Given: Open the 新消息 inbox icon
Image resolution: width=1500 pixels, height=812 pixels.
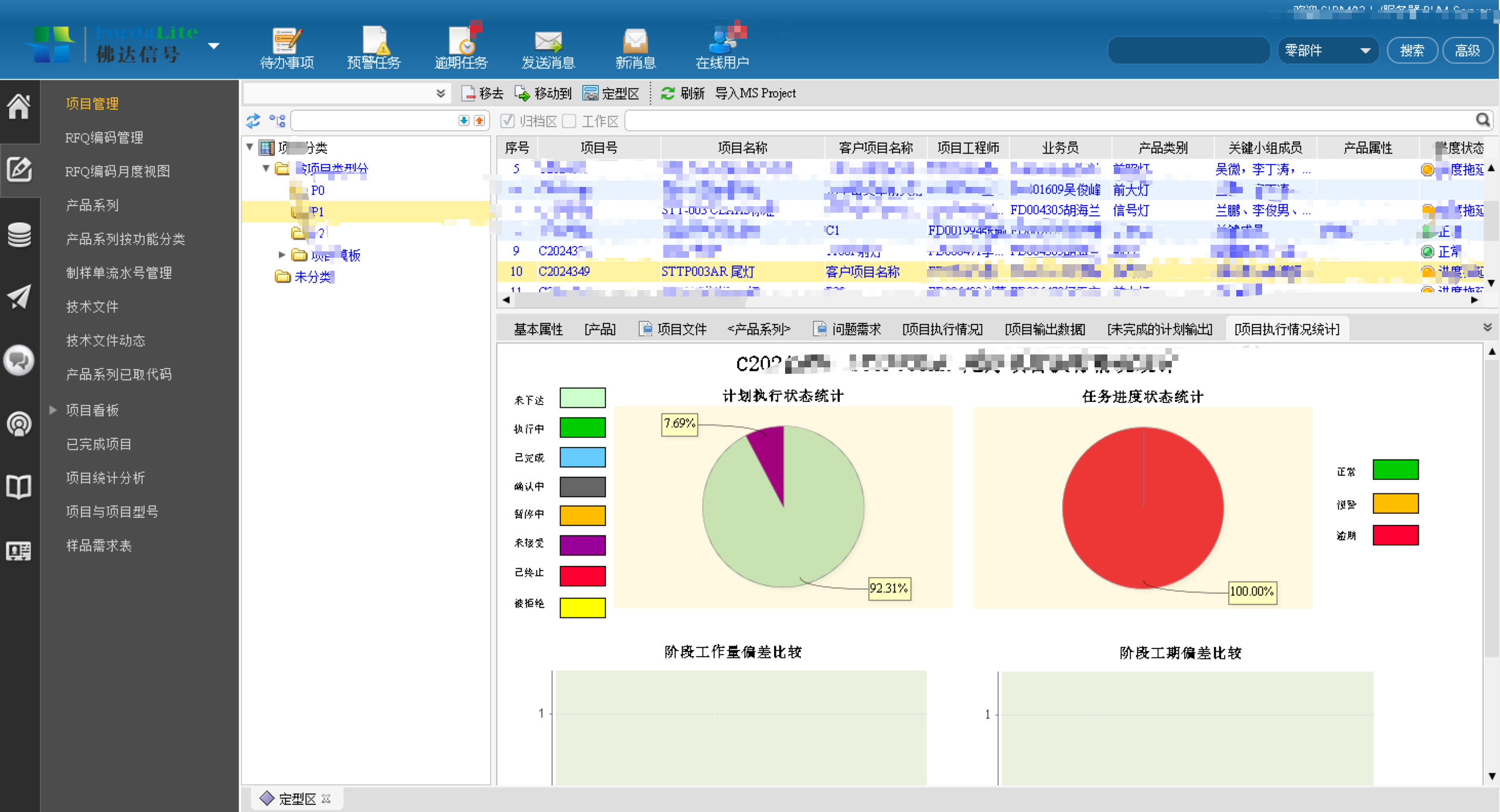Looking at the screenshot, I should [x=635, y=42].
